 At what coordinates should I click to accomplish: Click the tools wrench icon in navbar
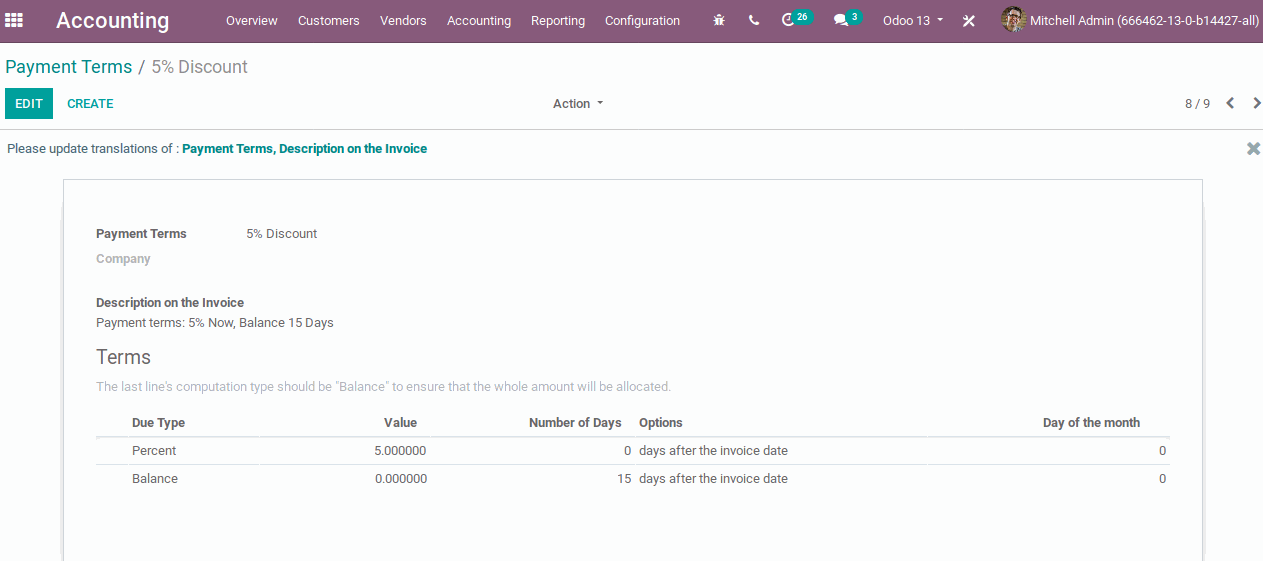[969, 21]
